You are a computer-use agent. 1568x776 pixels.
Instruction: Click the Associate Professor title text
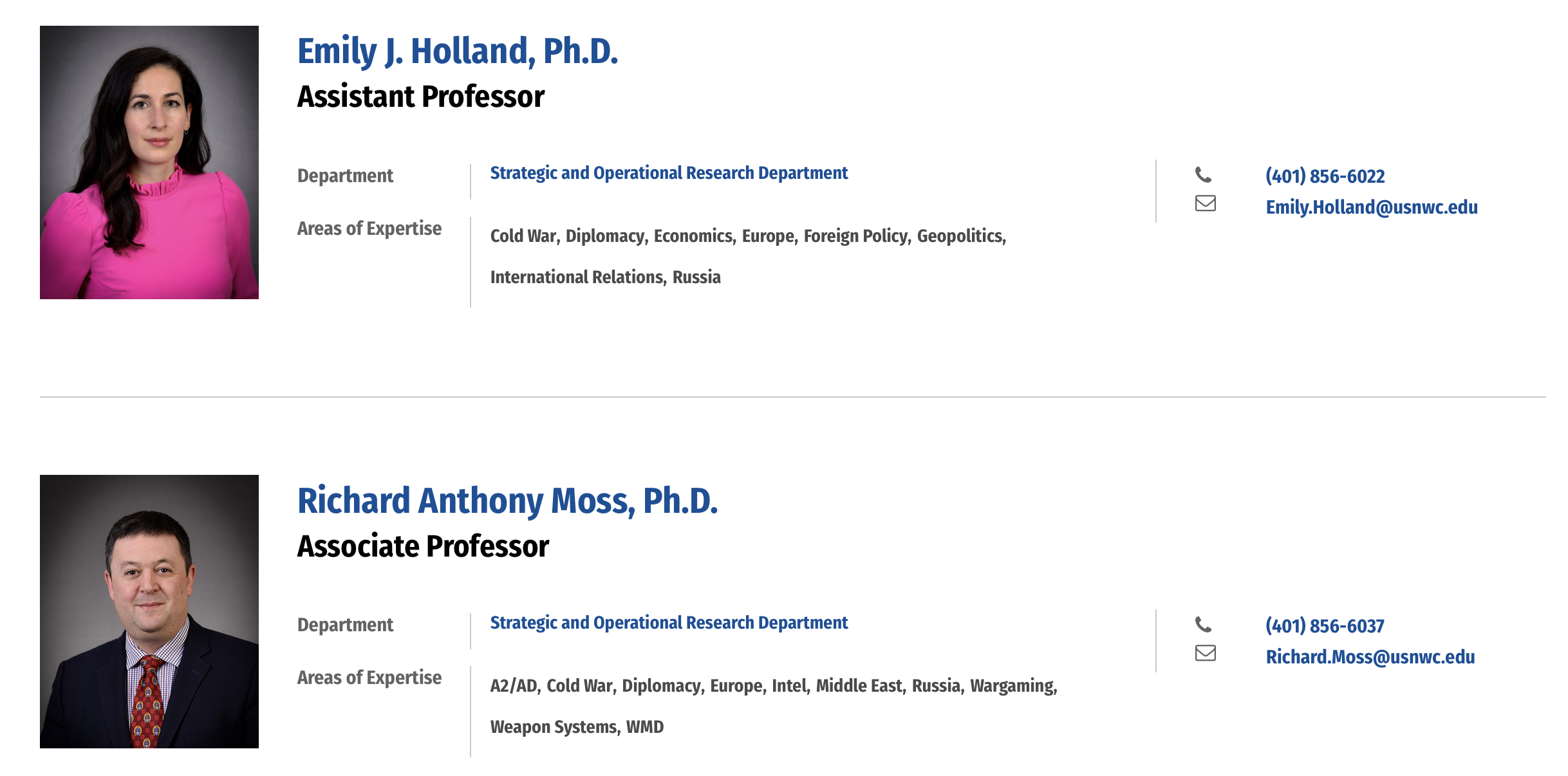coord(423,547)
